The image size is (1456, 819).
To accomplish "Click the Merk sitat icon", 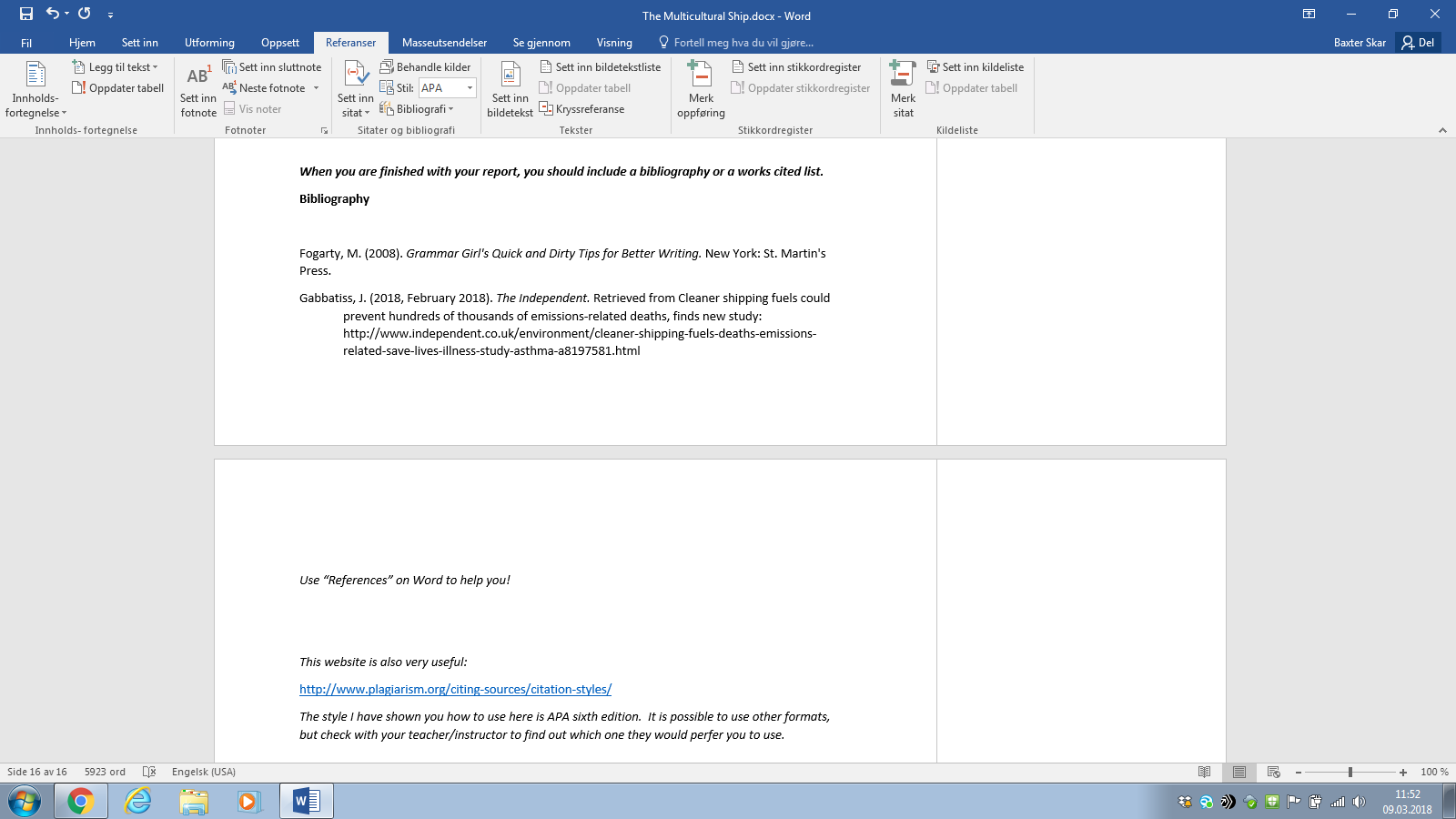I will (903, 77).
